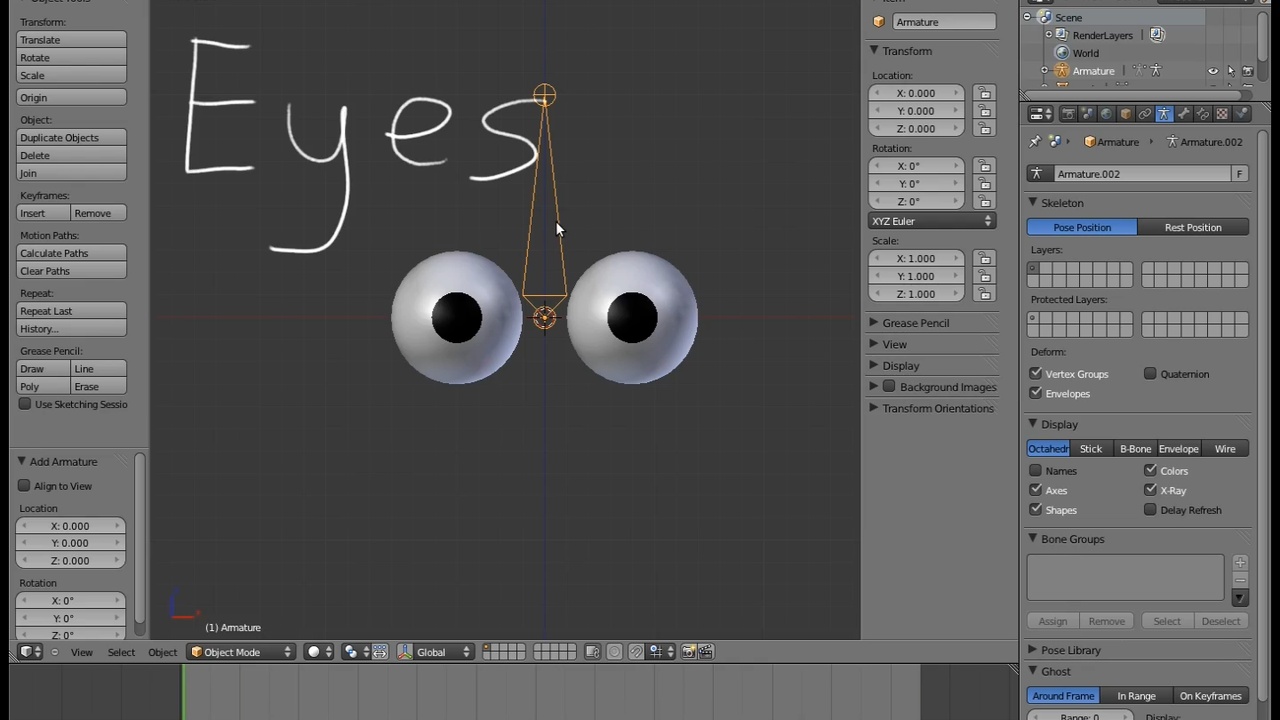Image resolution: width=1280 pixels, height=720 pixels.
Task: Enable the Quaternion deform checkbox
Action: click(x=1150, y=374)
